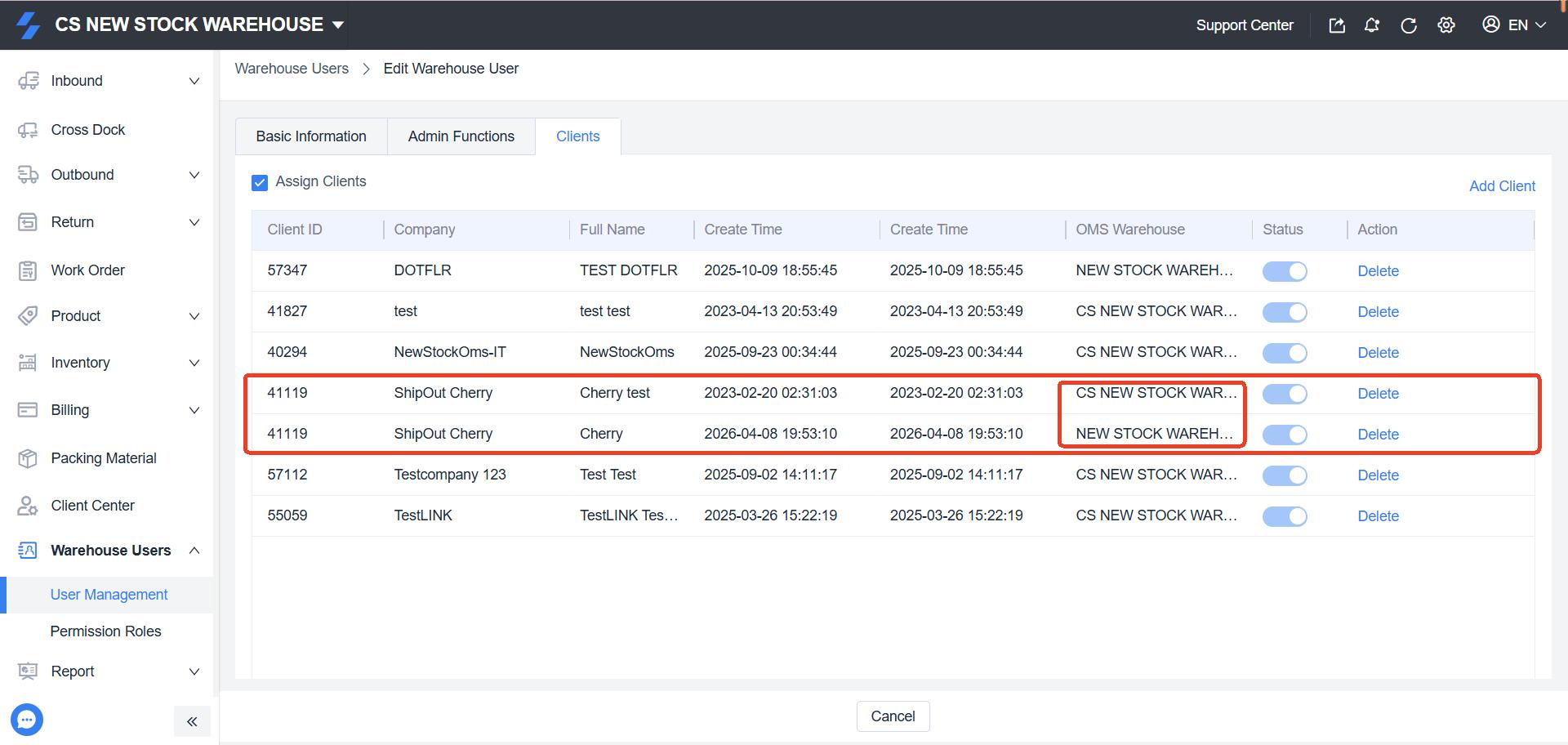This screenshot has height=745, width=1568.
Task: Delete the NewStockOms-IT client row
Action: tap(1378, 353)
